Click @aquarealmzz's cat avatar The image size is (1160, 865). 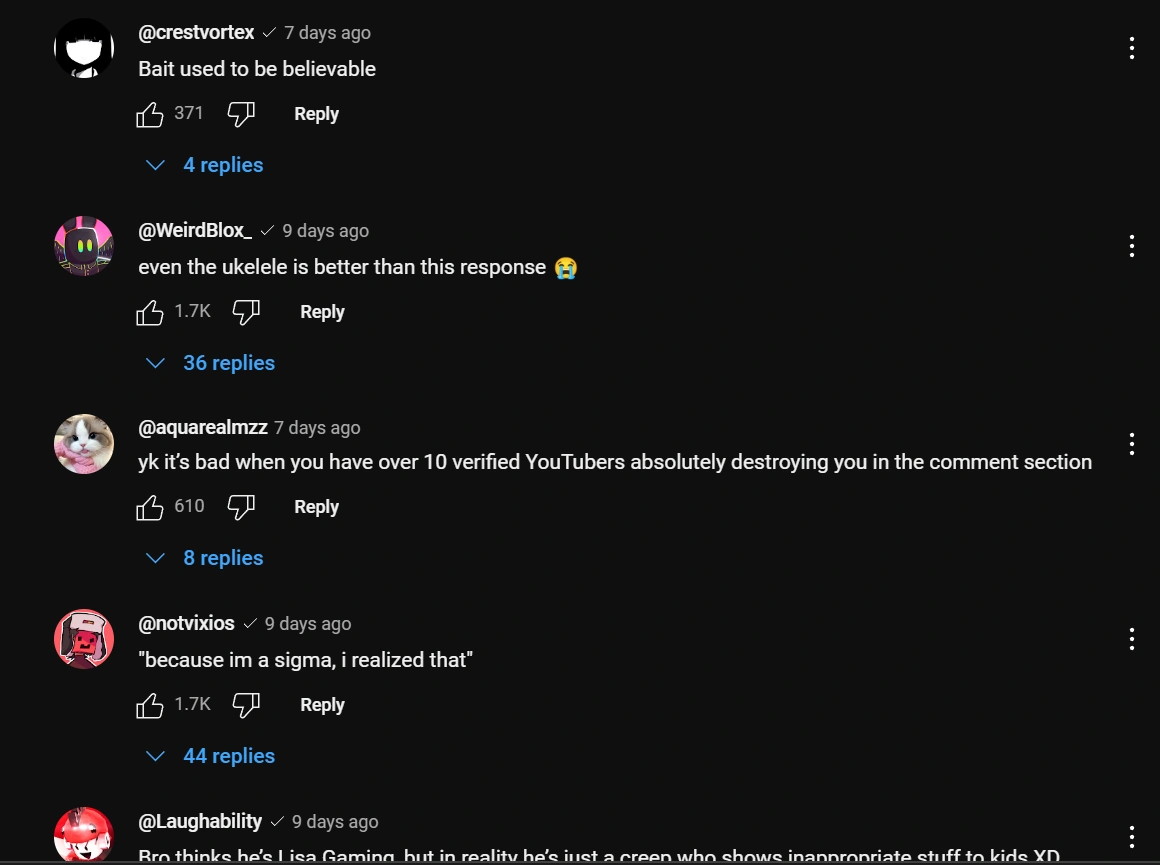(x=84, y=443)
